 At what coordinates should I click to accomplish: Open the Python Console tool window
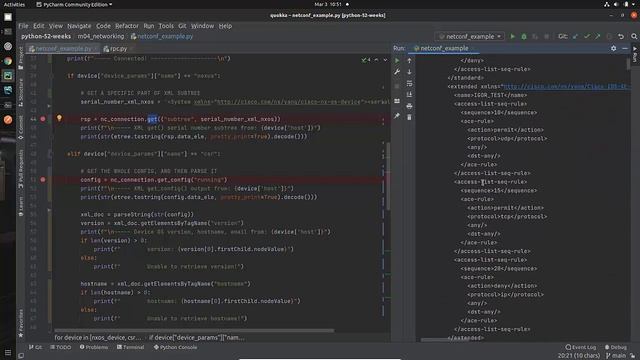point(176,347)
